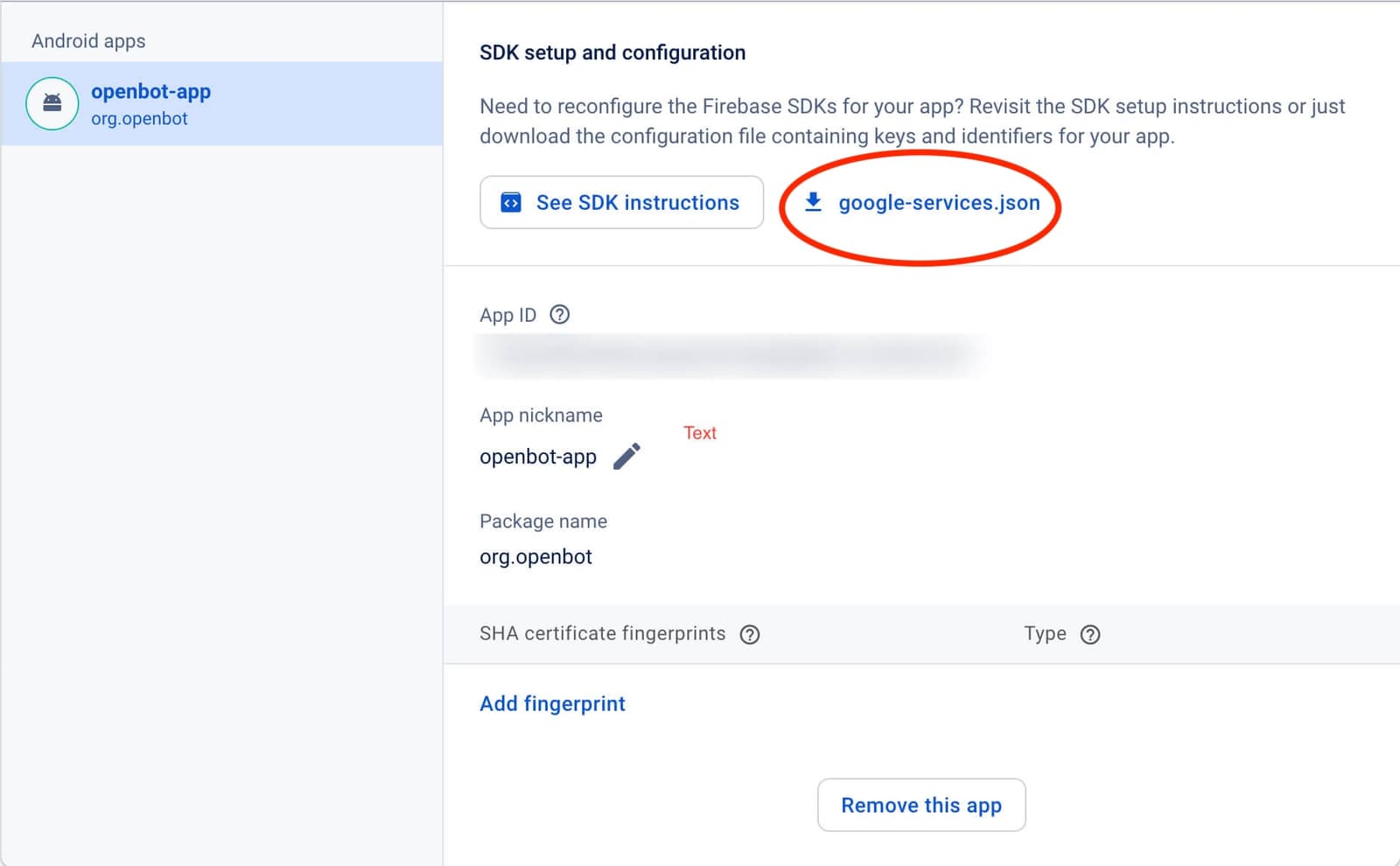The image size is (1400, 866).
Task: Open the App ID help question mark
Action: [559, 315]
